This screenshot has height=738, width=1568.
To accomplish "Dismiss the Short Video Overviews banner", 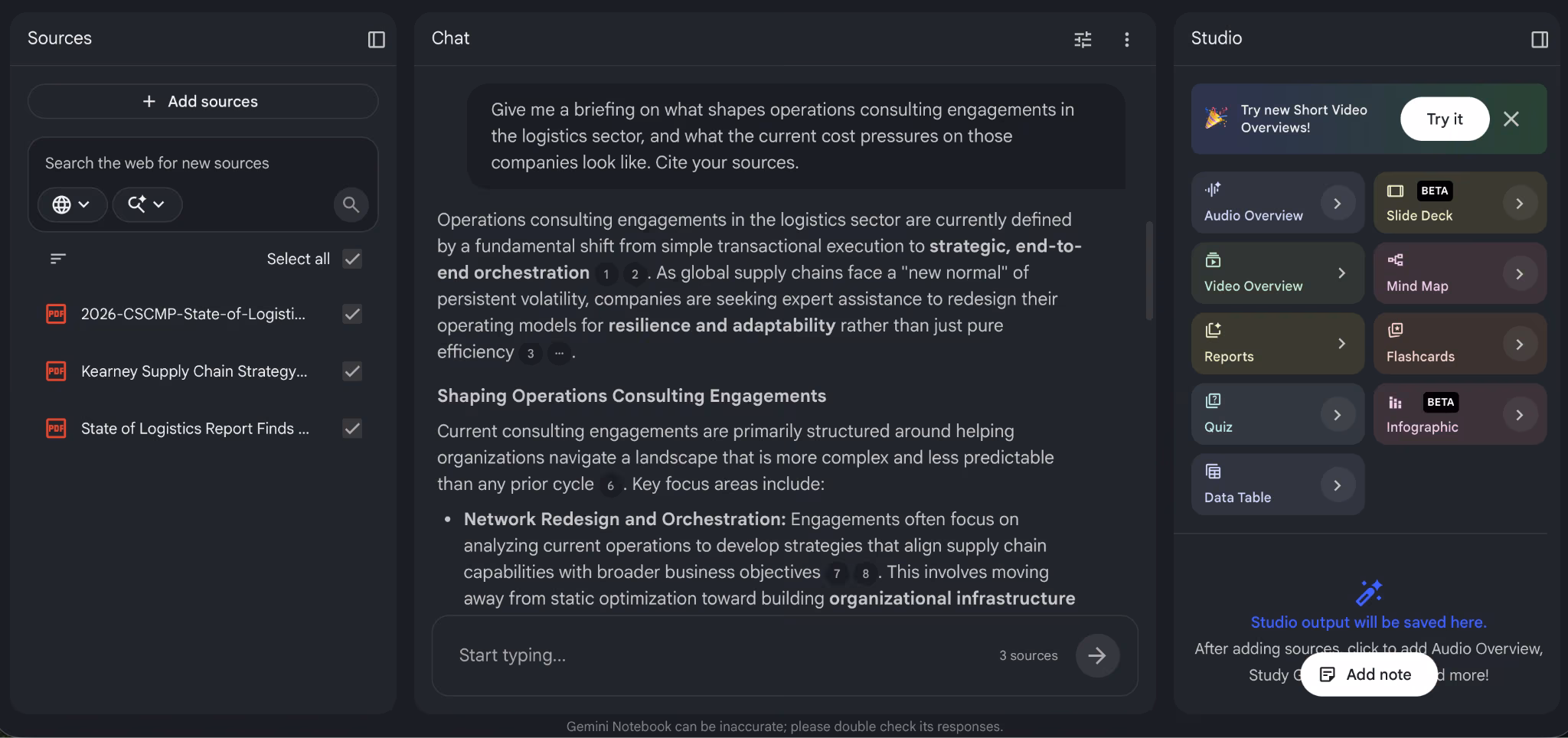I will [1511, 119].
